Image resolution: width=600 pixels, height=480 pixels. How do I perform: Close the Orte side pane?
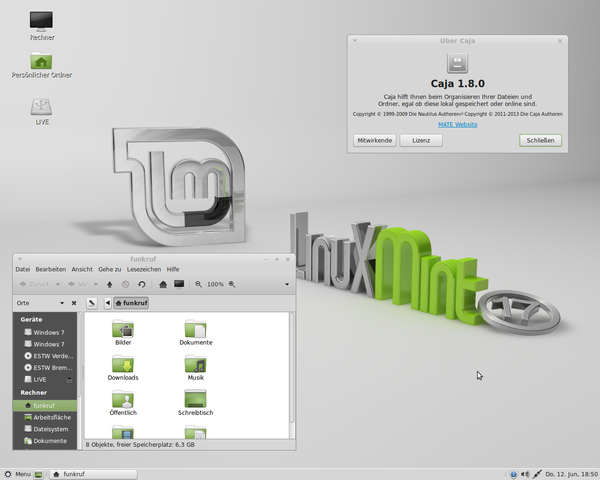pos(74,303)
